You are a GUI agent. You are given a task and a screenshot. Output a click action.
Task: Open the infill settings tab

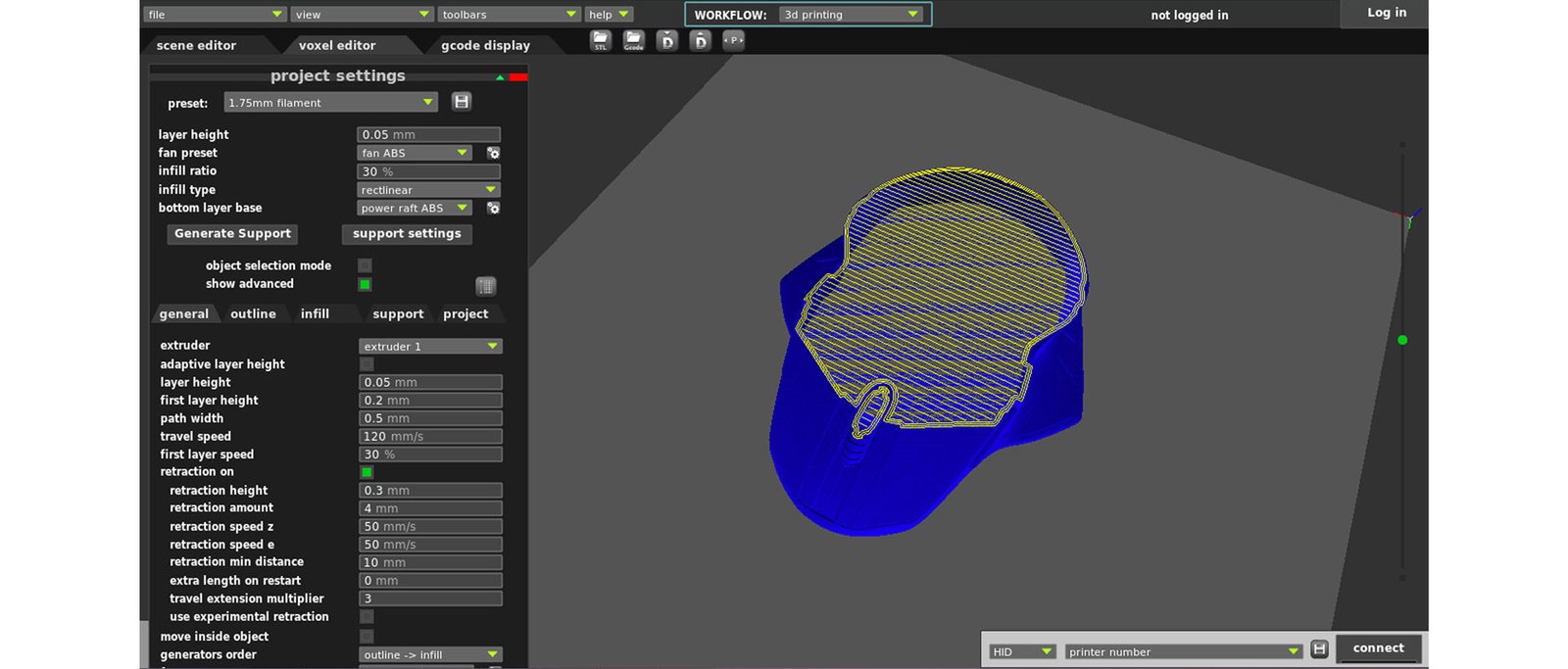point(315,313)
